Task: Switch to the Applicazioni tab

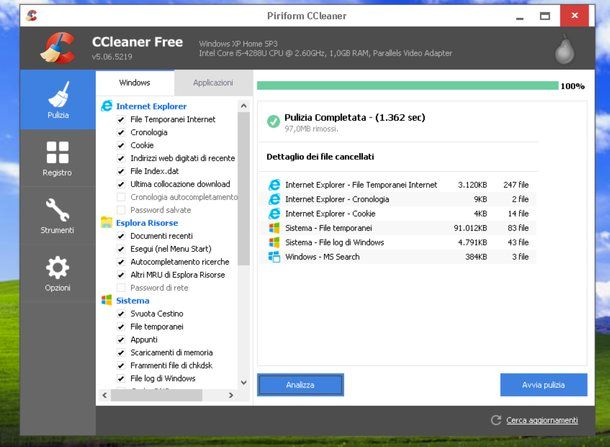Action: pos(213,83)
